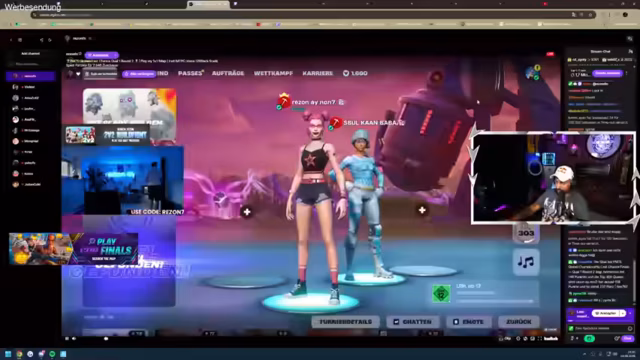This screenshot has height=360, width=640.
Task: Collapse the left channel sidebar arrow
Action: click(x=11, y=40)
